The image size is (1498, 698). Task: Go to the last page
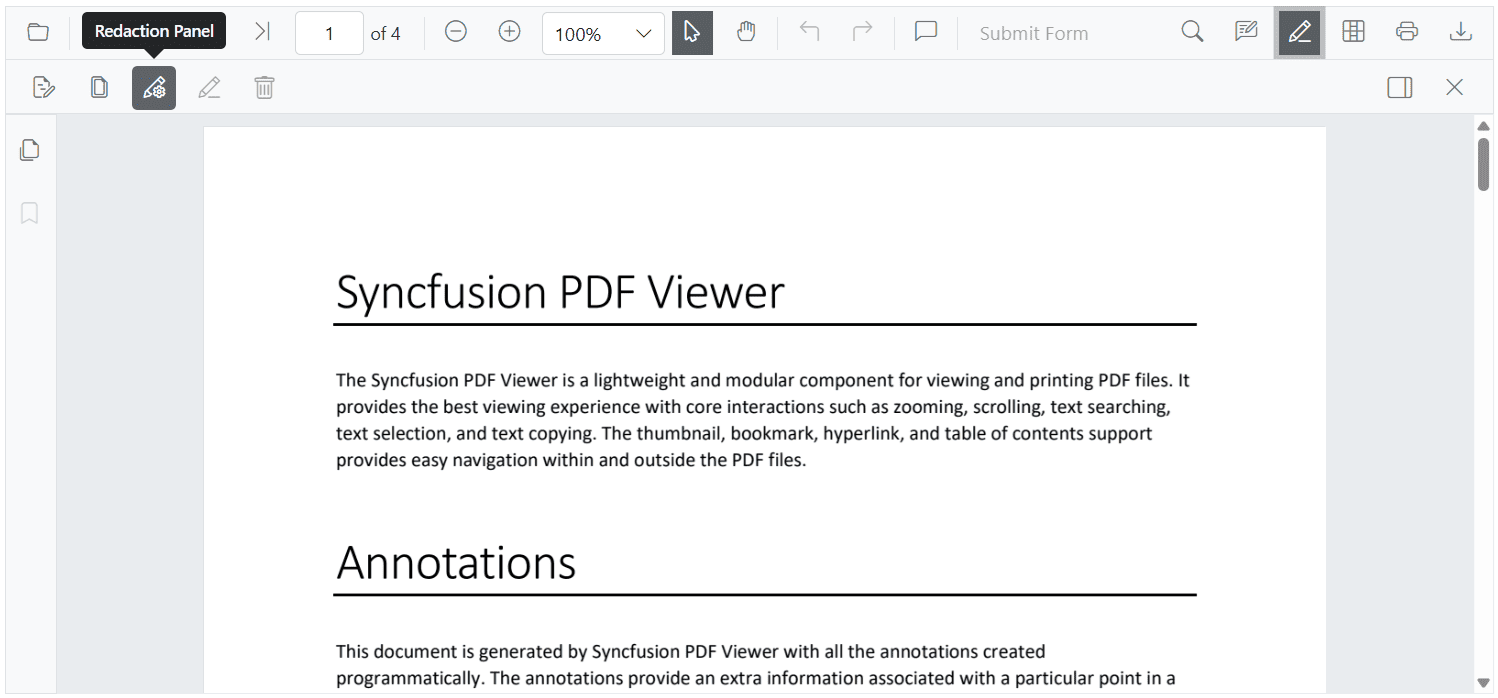point(262,32)
